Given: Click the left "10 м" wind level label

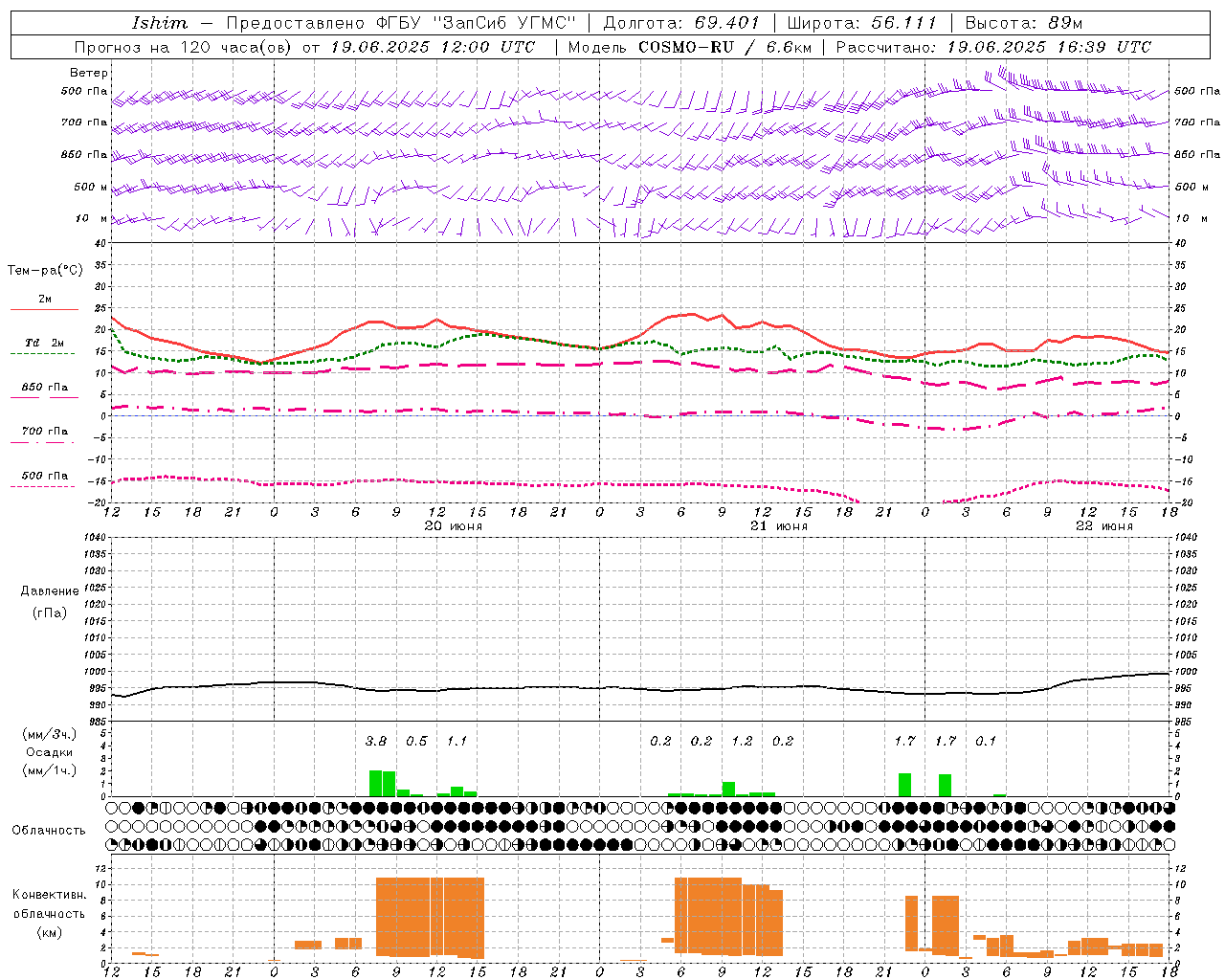Looking at the screenshot, I should [x=92, y=218].
